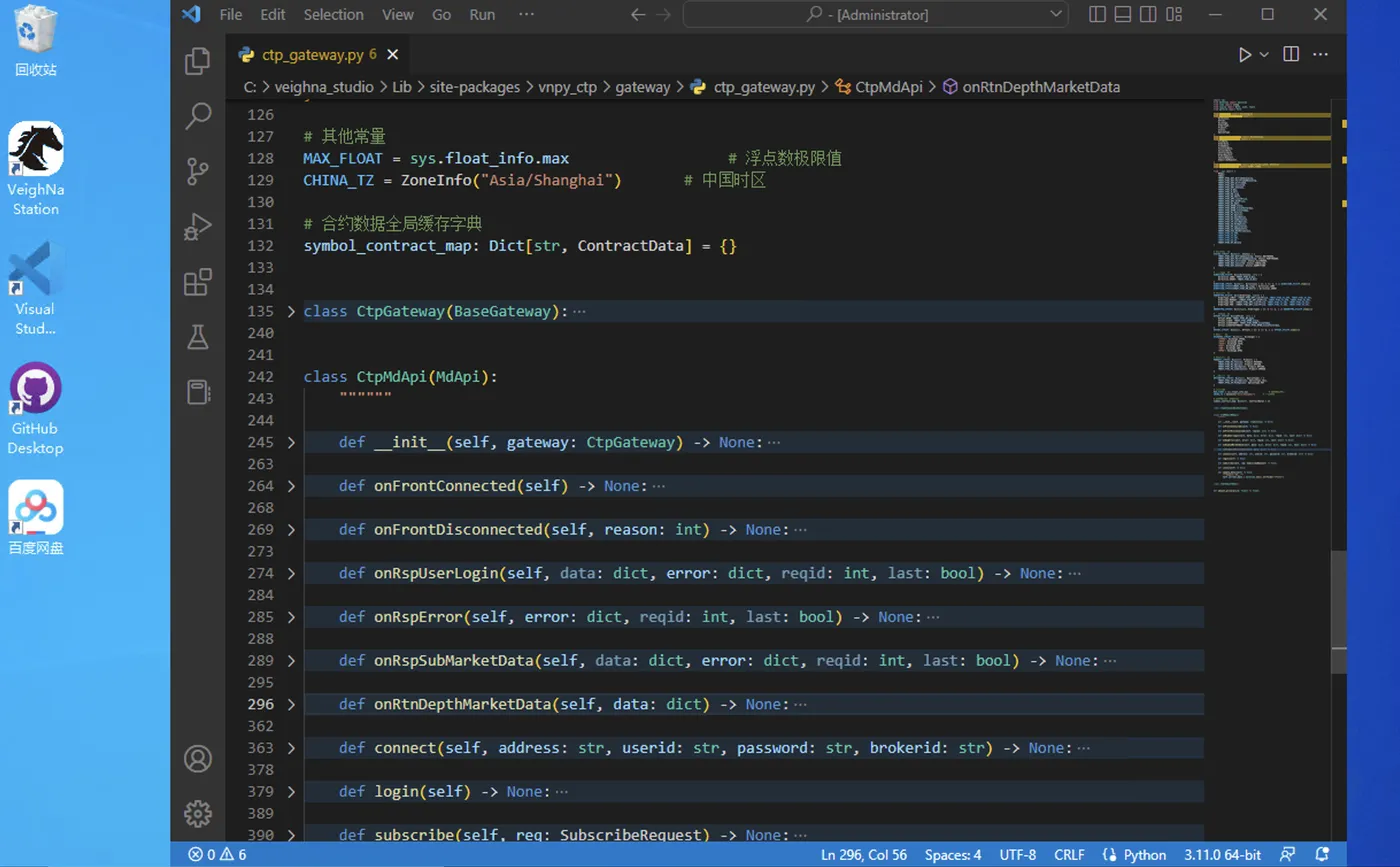The height and width of the screenshot is (867, 1400).
Task: Open the Manage gear menu
Action: point(198,813)
